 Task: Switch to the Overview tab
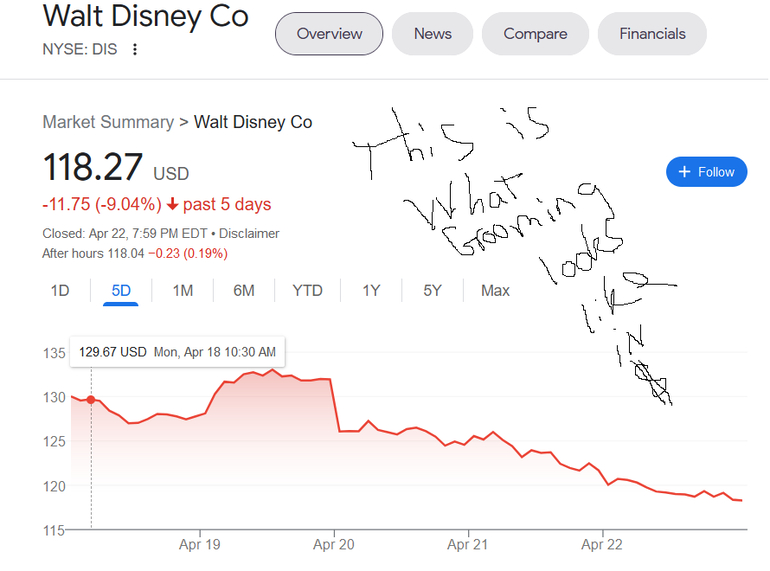(x=329, y=34)
